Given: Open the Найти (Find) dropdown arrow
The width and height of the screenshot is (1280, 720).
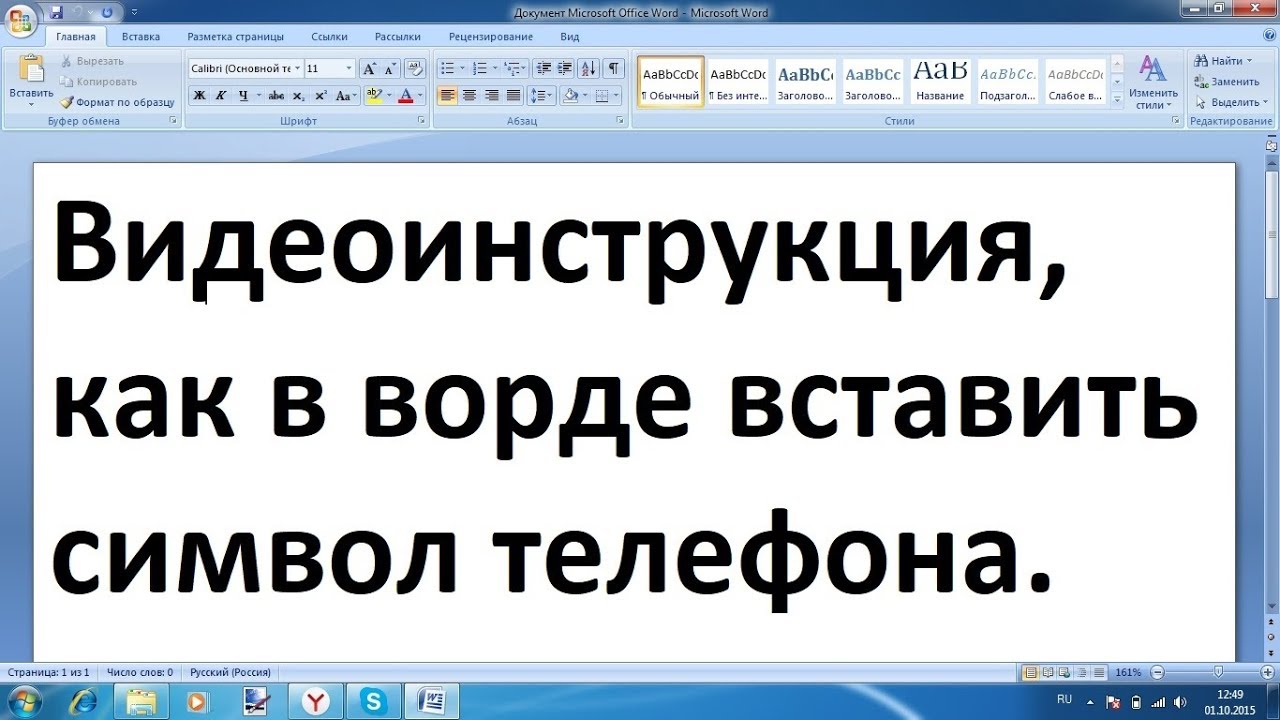Looking at the screenshot, I should [x=1249, y=62].
